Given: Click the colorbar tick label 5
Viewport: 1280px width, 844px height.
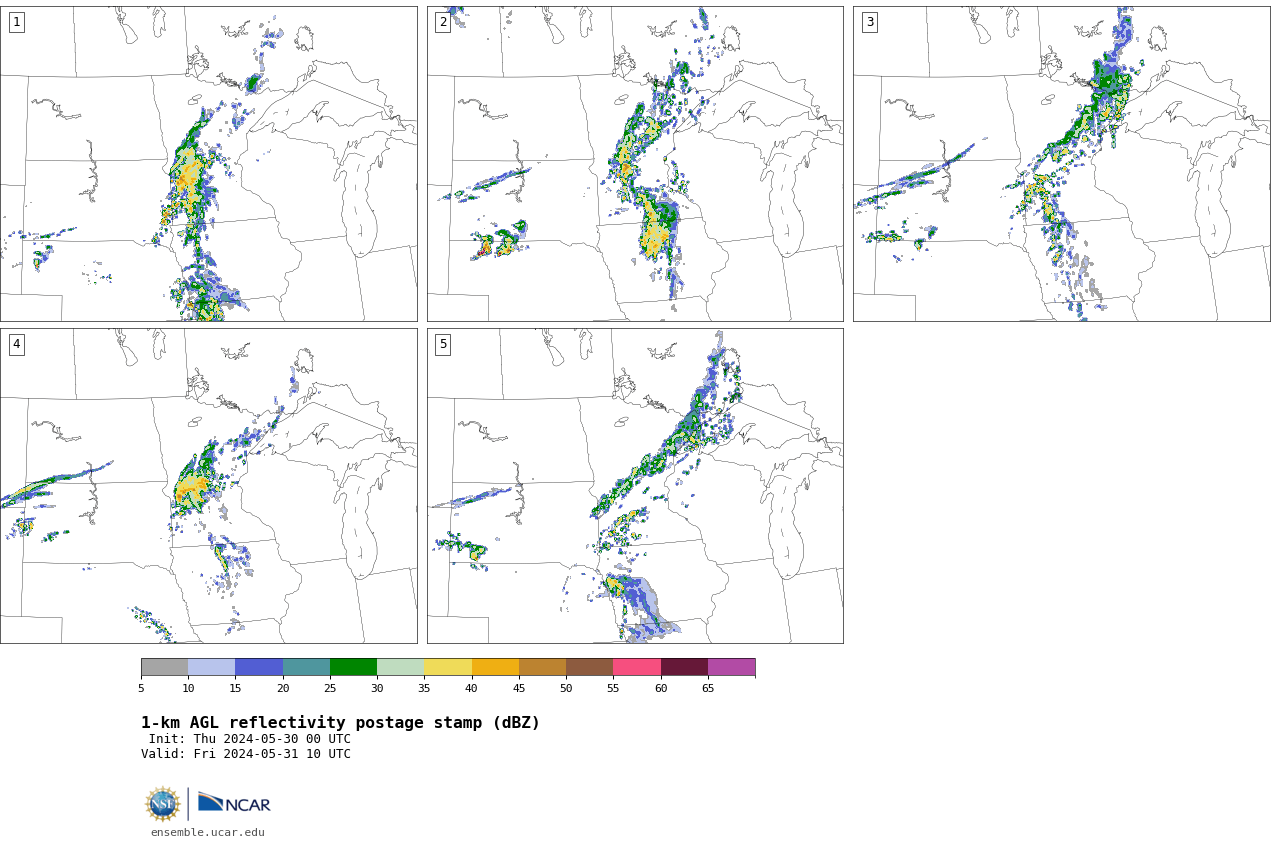Looking at the screenshot, I should click(141, 688).
